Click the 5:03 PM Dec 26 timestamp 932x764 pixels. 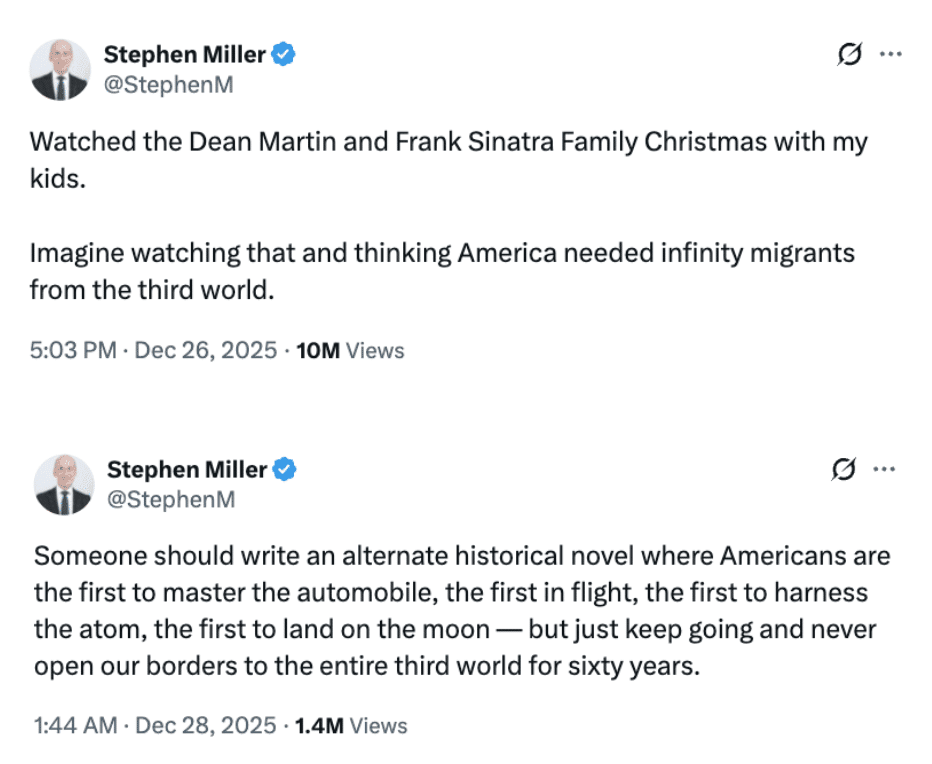click(153, 350)
